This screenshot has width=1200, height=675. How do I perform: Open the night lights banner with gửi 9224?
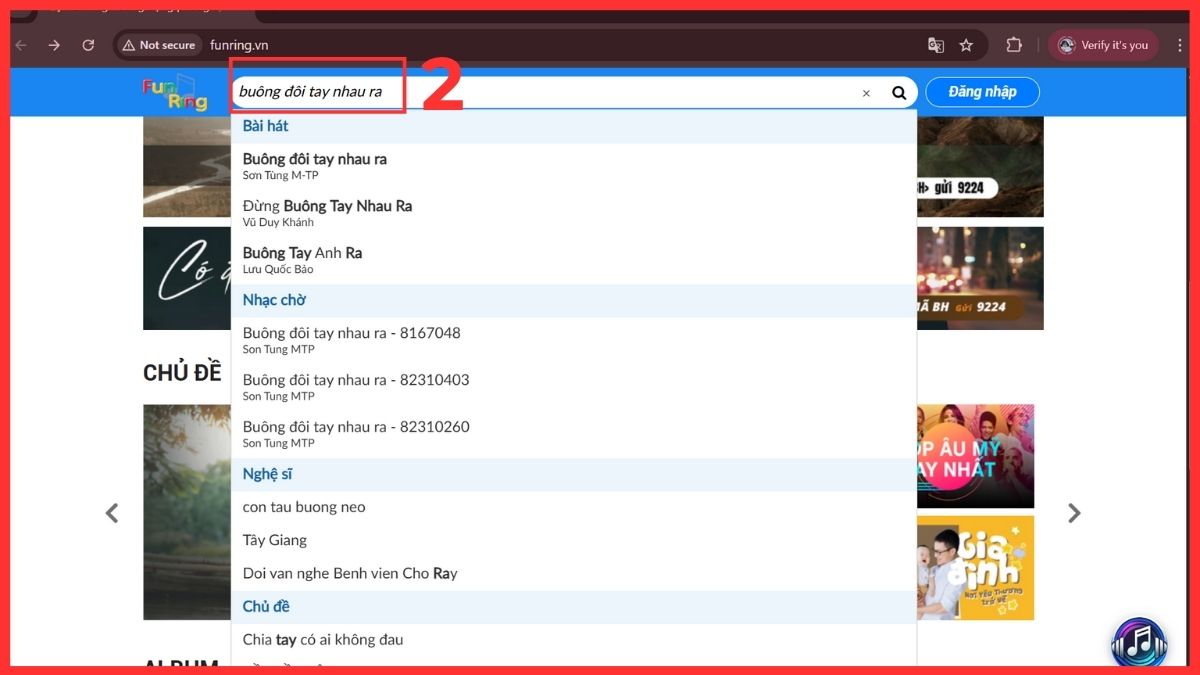pos(980,278)
